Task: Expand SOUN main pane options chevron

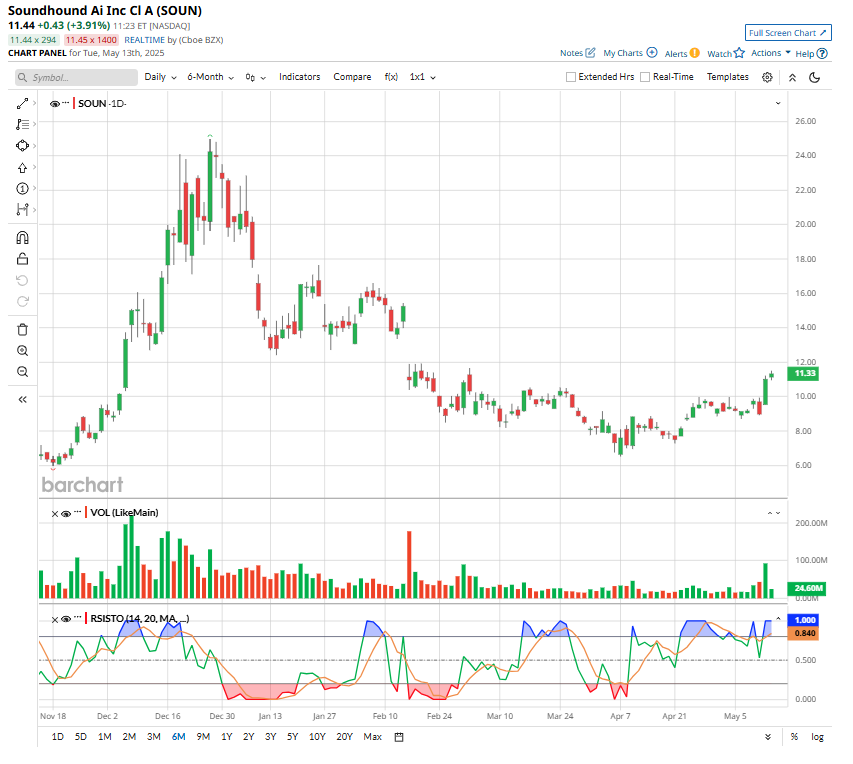Action: [778, 103]
